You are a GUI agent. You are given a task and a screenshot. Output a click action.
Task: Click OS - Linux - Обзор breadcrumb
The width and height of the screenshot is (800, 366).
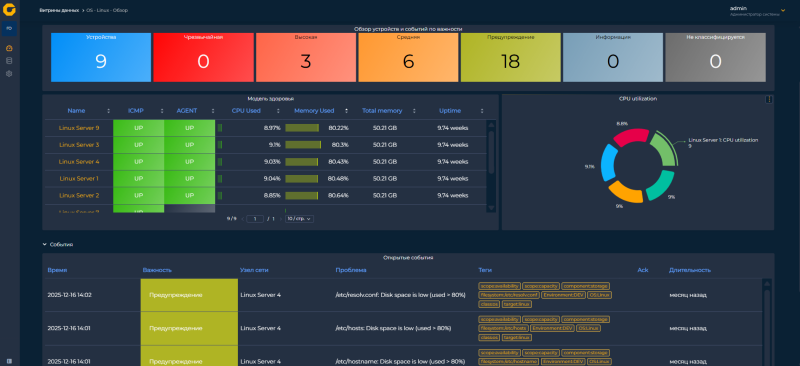(107, 10)
